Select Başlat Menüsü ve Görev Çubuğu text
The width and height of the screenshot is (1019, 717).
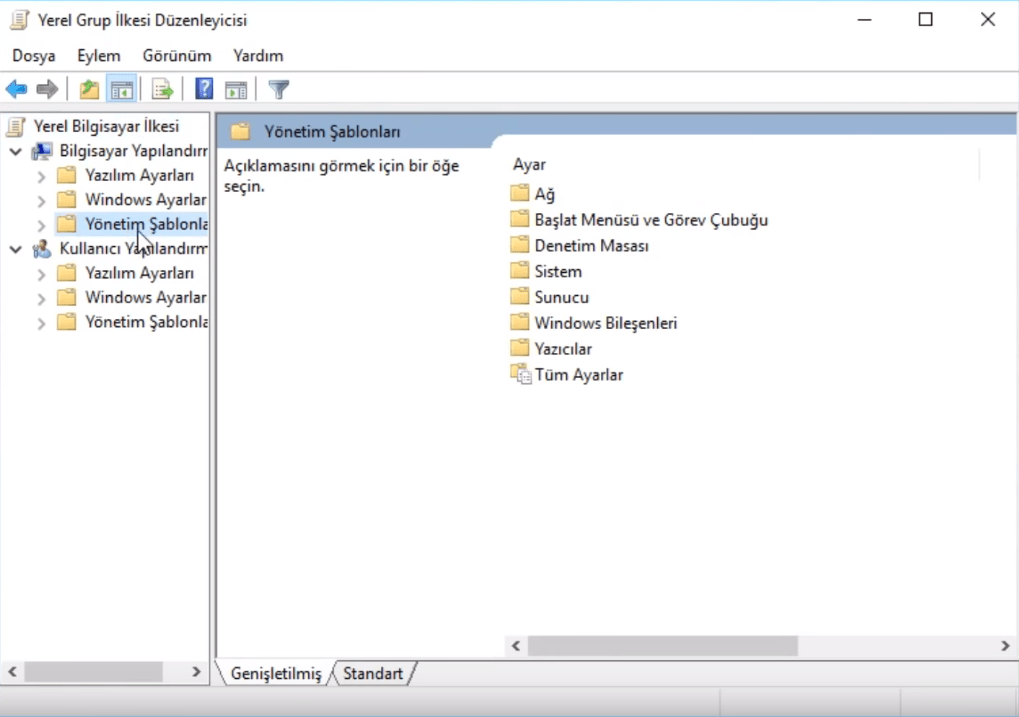point(651,220)
